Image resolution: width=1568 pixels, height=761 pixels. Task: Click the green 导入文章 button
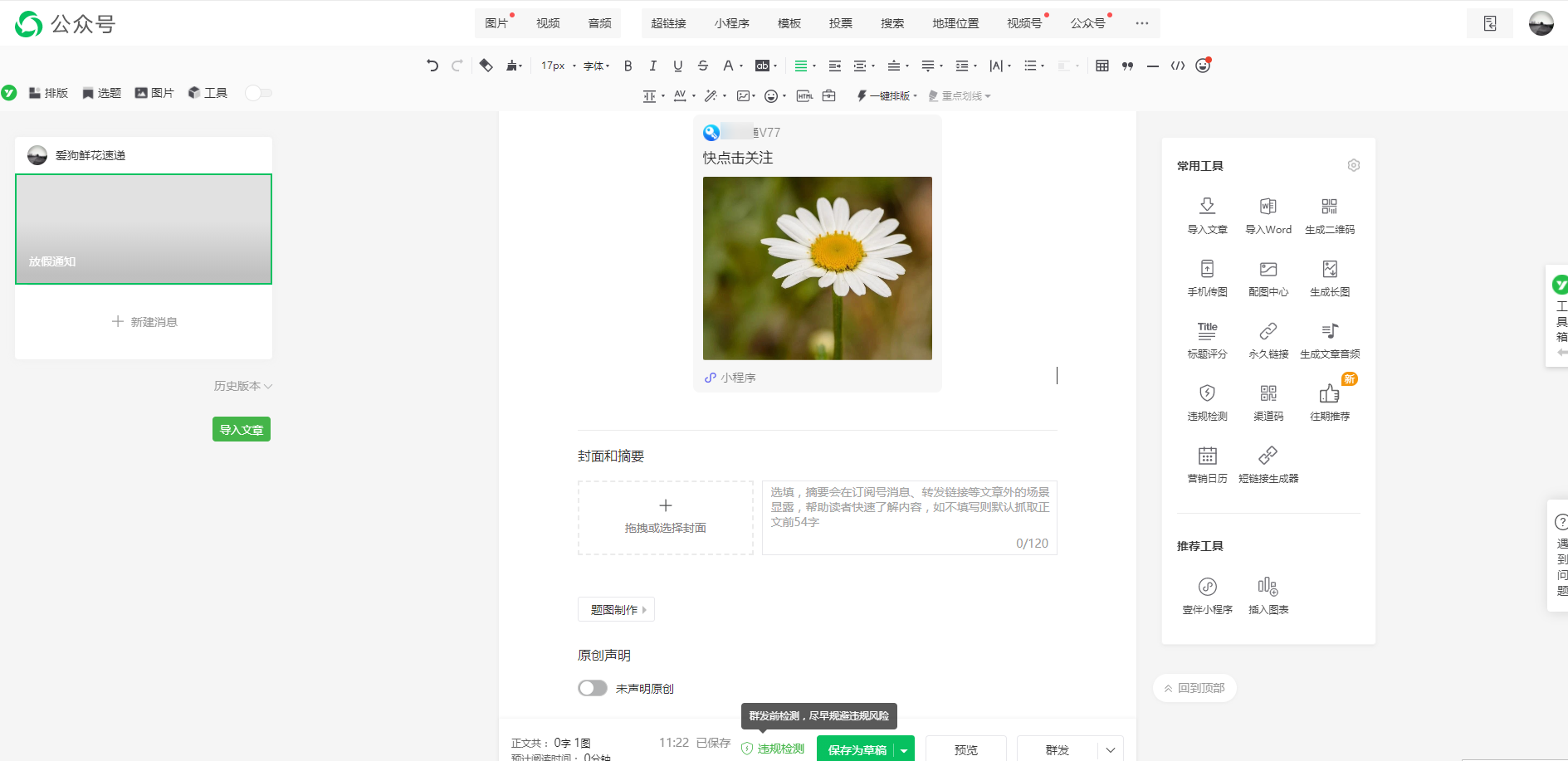(x=241, y=429)
